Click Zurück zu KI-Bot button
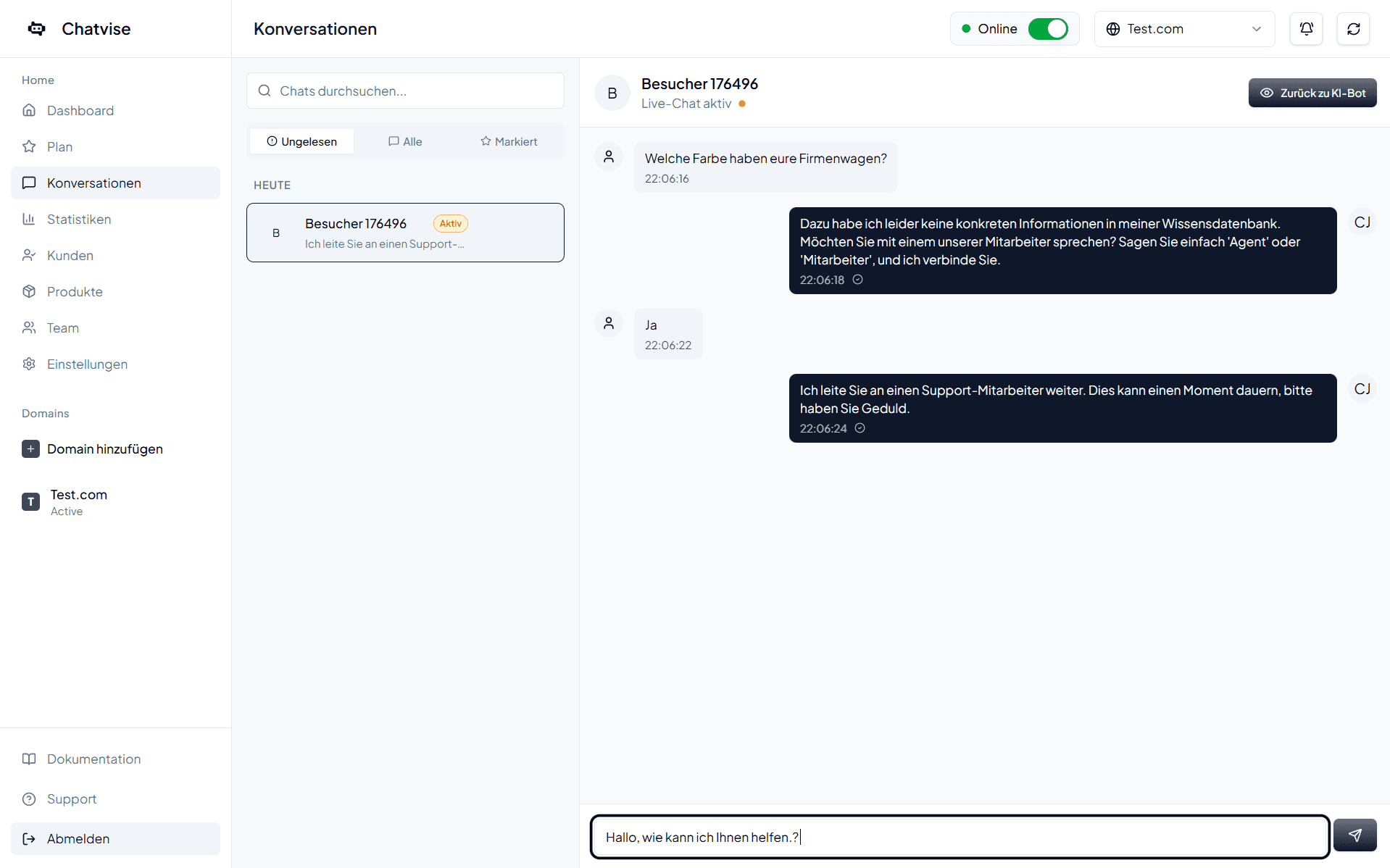 (1312, 93)
